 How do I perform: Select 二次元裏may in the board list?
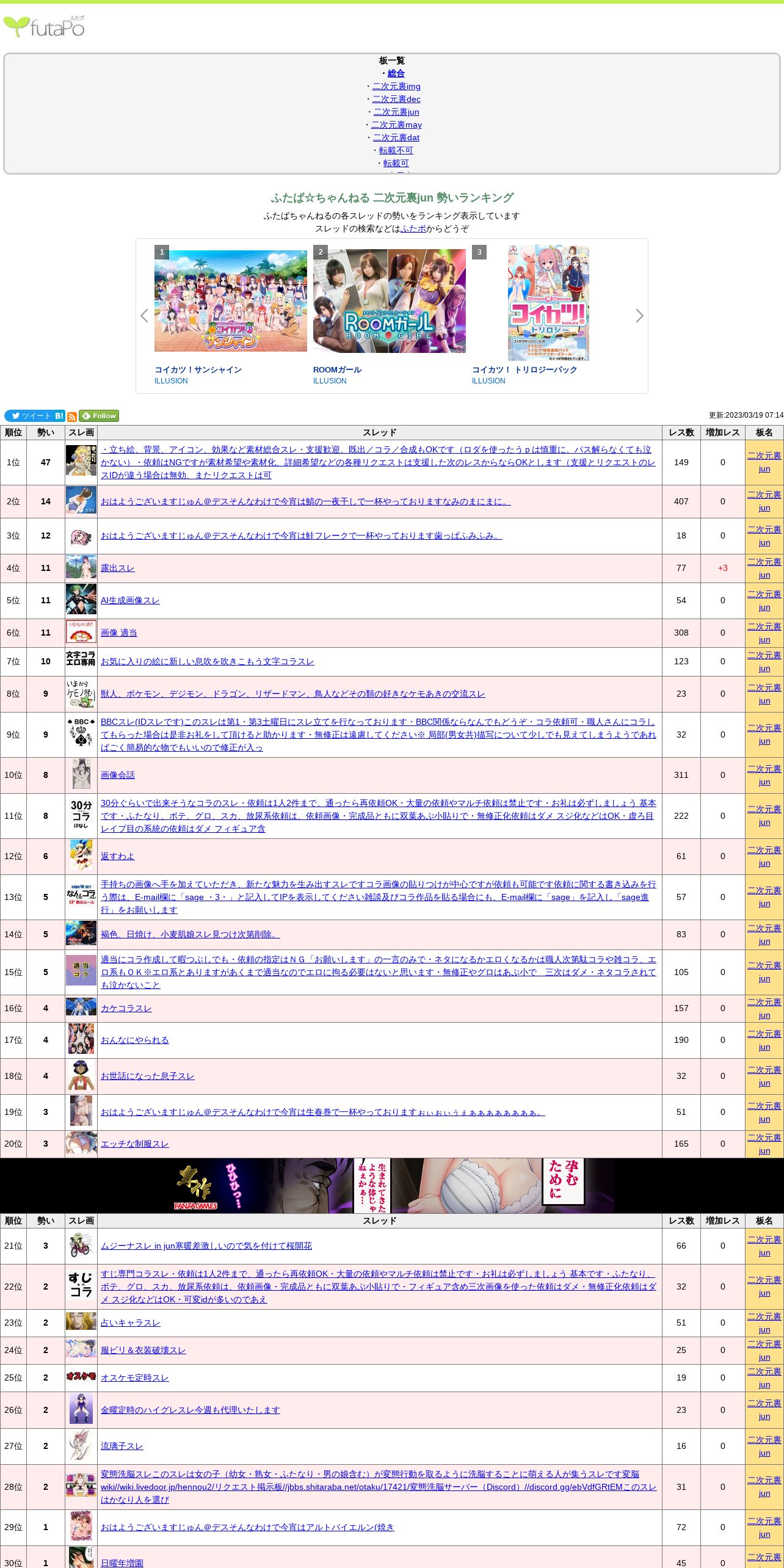click(x=396, y=125)
